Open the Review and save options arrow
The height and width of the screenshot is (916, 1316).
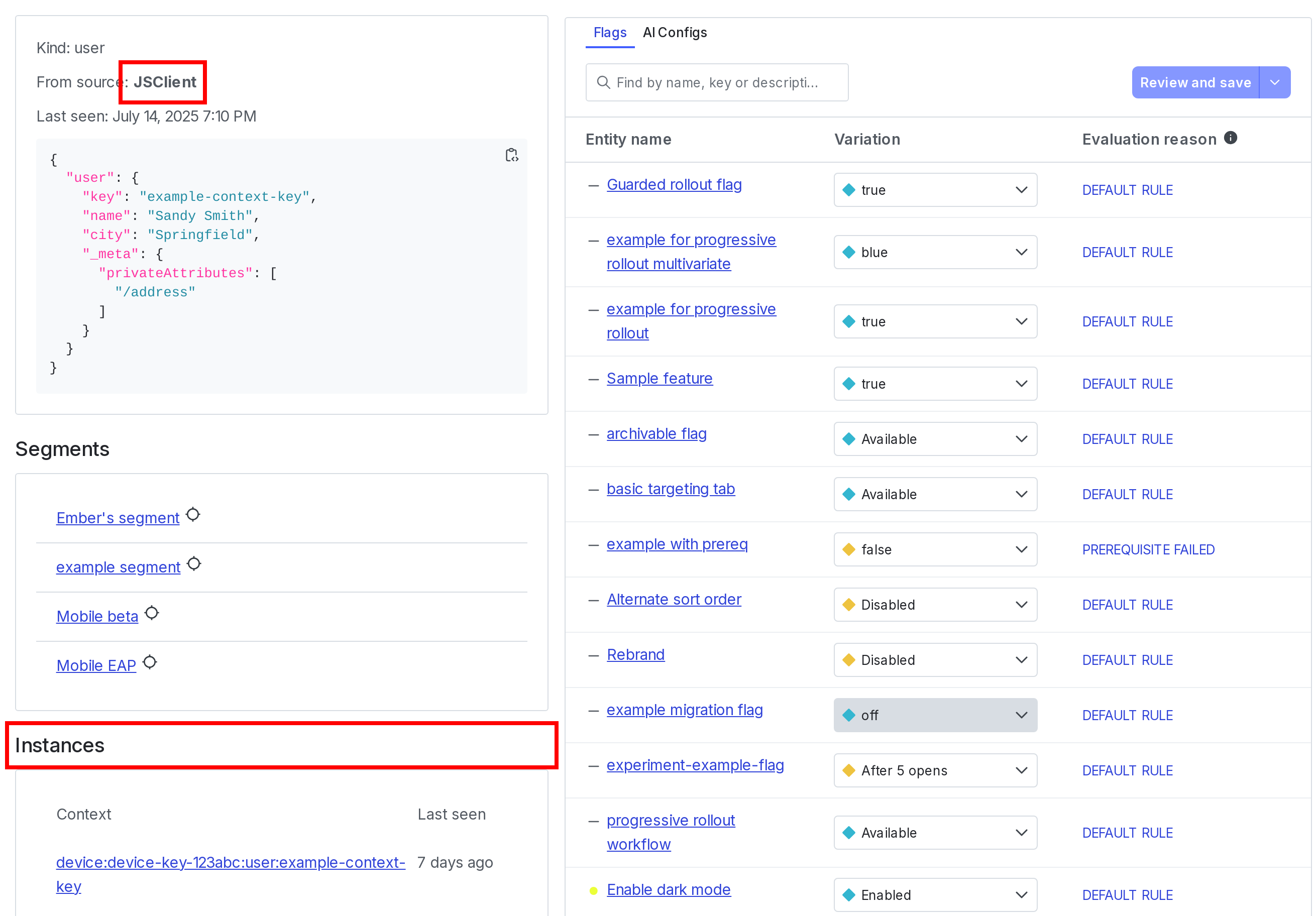tap(1275, 82)
